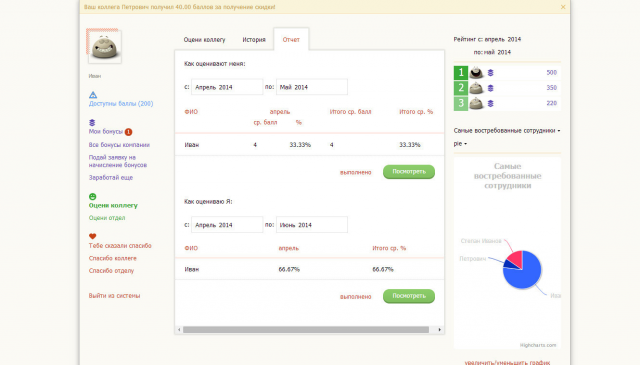This screenshot has width=640, height=365.
Task: Click Выйти из системы logout link
Action: click(114, 296)
